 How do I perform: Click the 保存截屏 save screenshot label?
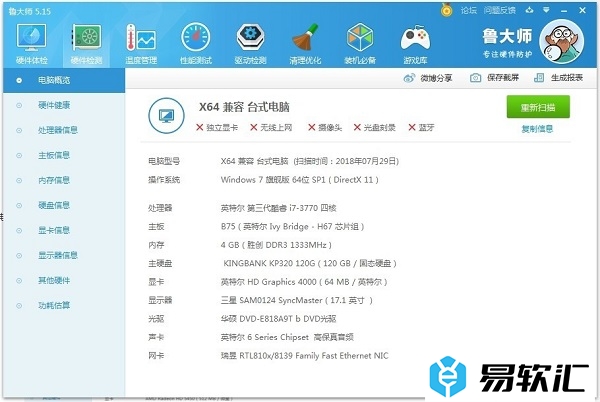coord(503,78)
